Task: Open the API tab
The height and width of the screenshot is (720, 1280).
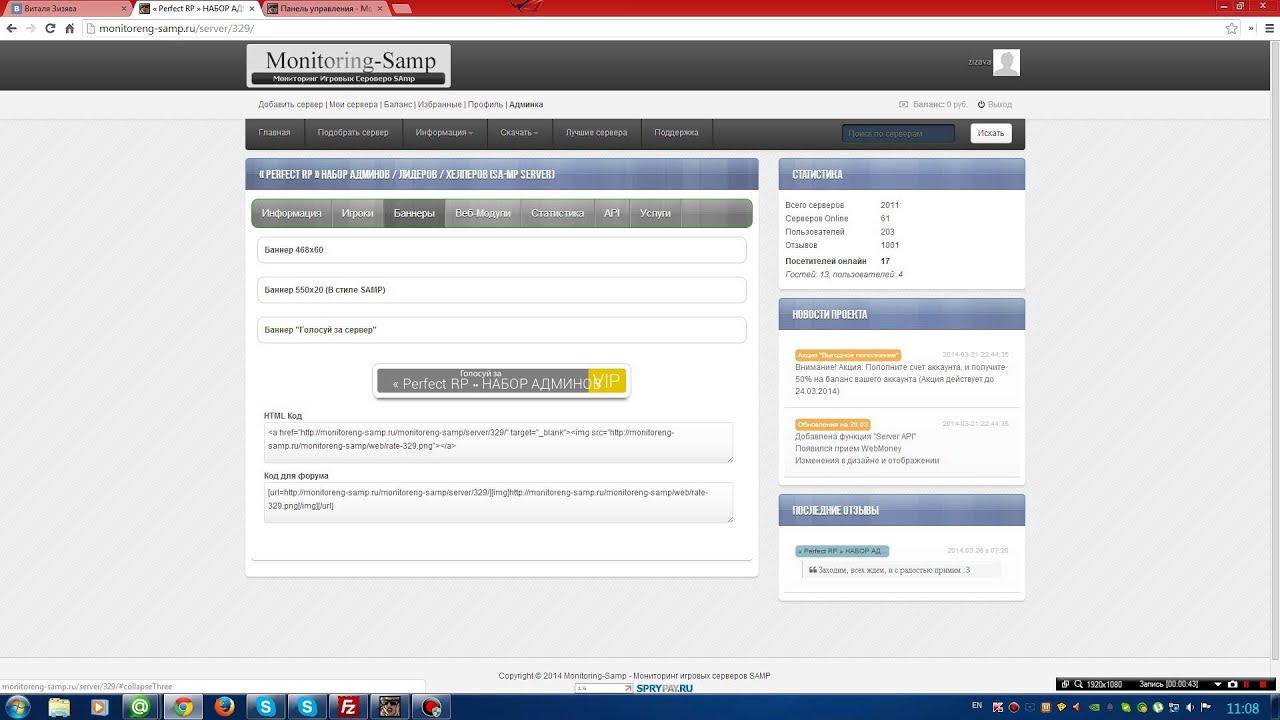Action: pyautogui.click(x=612, y=213)
